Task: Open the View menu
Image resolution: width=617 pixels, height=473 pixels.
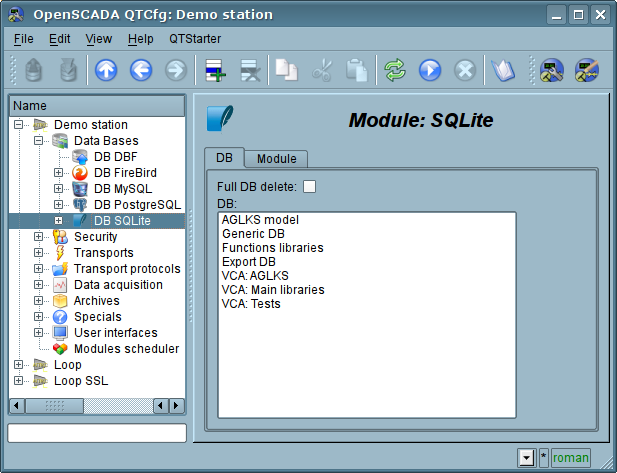Action: pos(99,39)
